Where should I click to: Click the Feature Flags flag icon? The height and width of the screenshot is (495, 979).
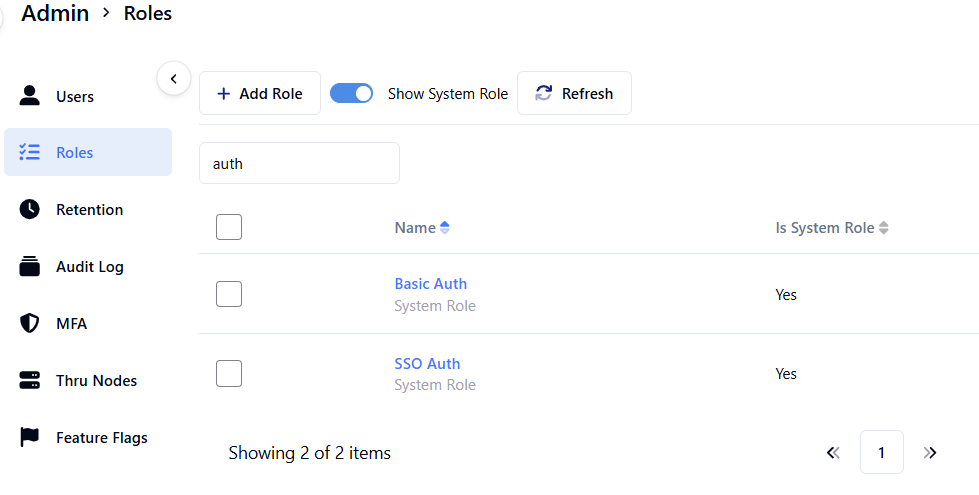click(30, 437)
